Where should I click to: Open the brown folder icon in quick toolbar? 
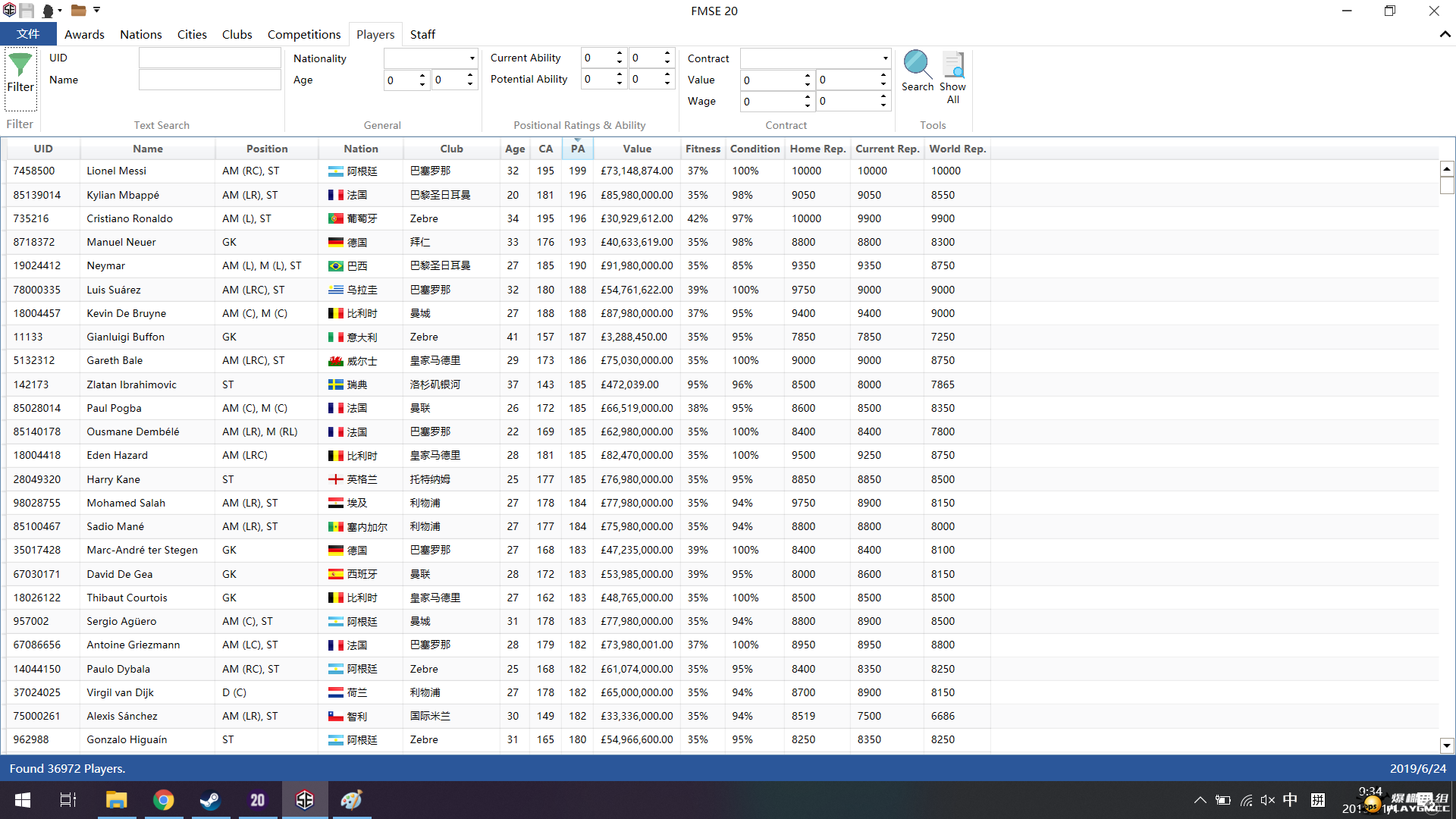[x=78, y=11]
